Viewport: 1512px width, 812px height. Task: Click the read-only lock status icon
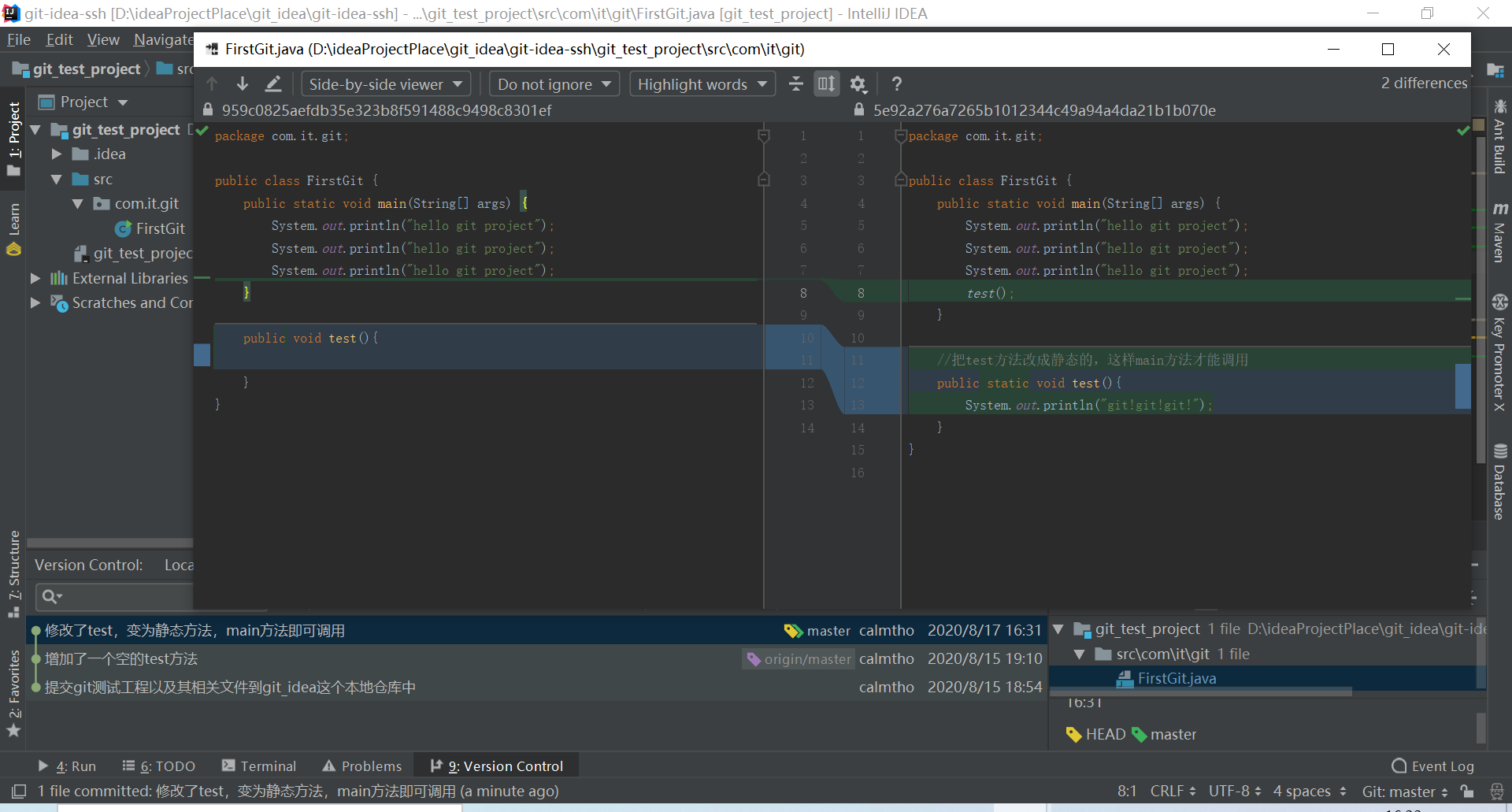point(1466,791)
